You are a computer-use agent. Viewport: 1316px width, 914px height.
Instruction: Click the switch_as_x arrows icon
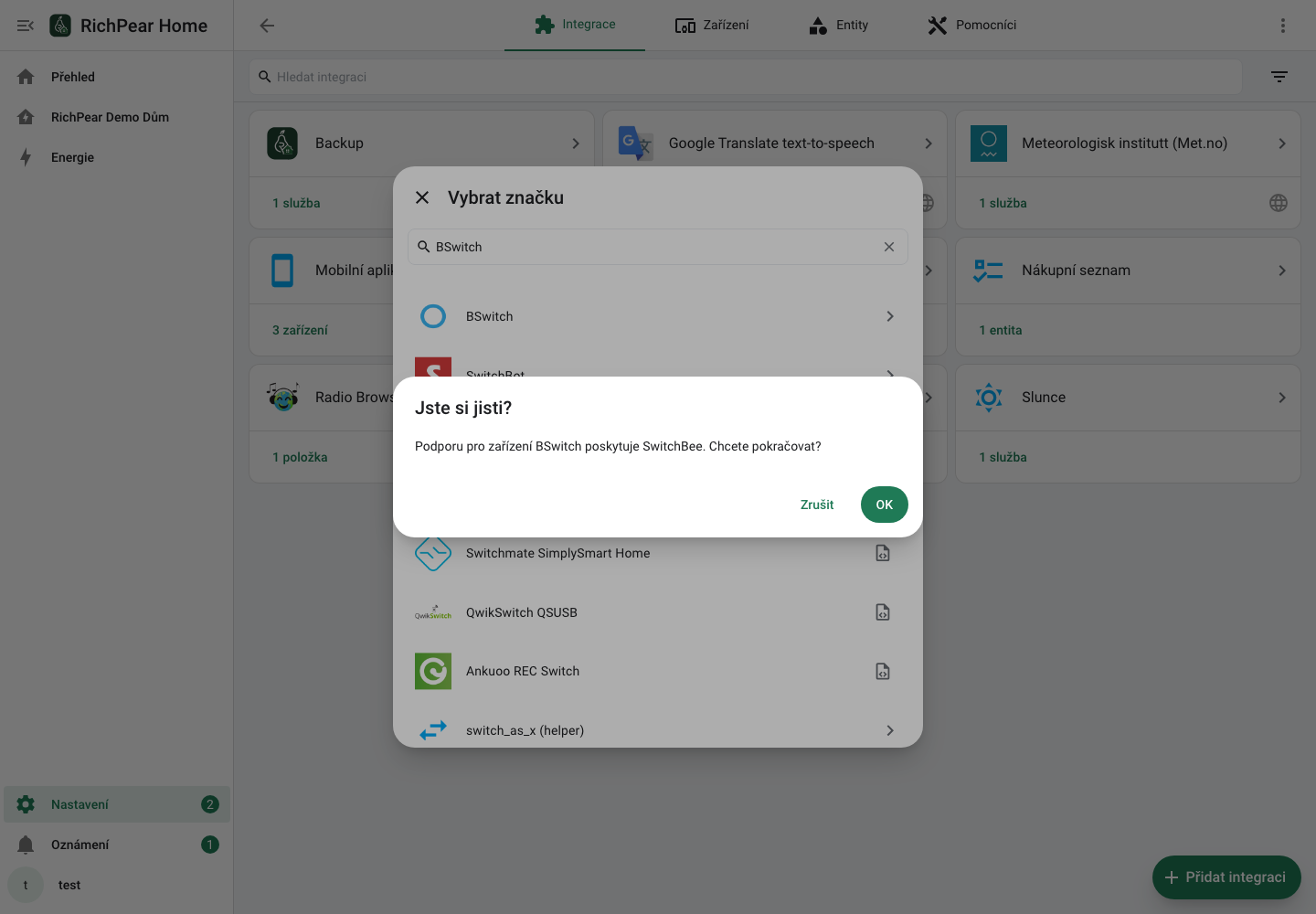click(433, 730)
